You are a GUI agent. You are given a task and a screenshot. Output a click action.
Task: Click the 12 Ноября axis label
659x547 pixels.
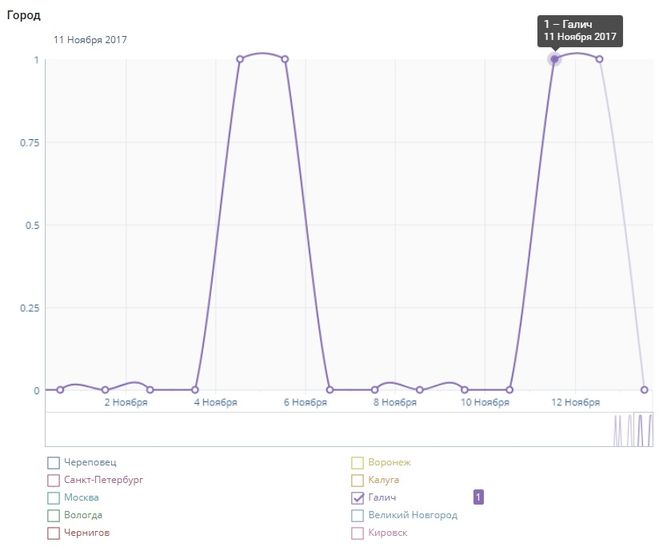pyautogui.click(x=575, y=402)
